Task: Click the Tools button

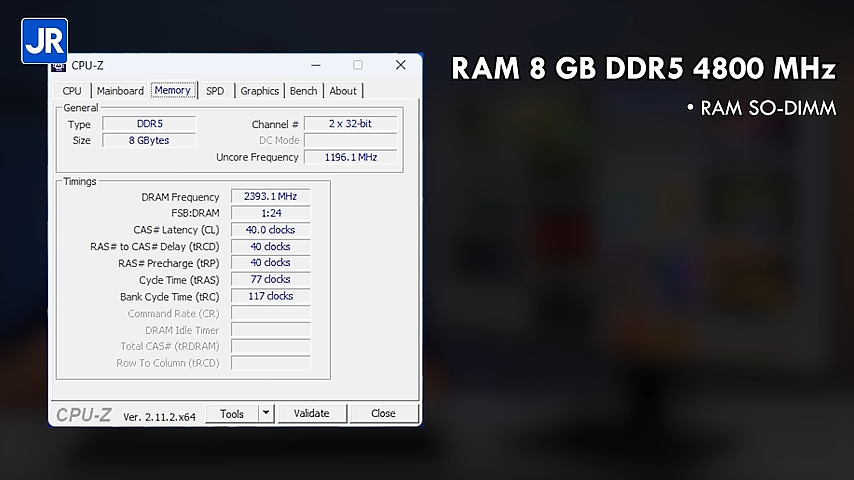Action: click(x=232, y=414)
